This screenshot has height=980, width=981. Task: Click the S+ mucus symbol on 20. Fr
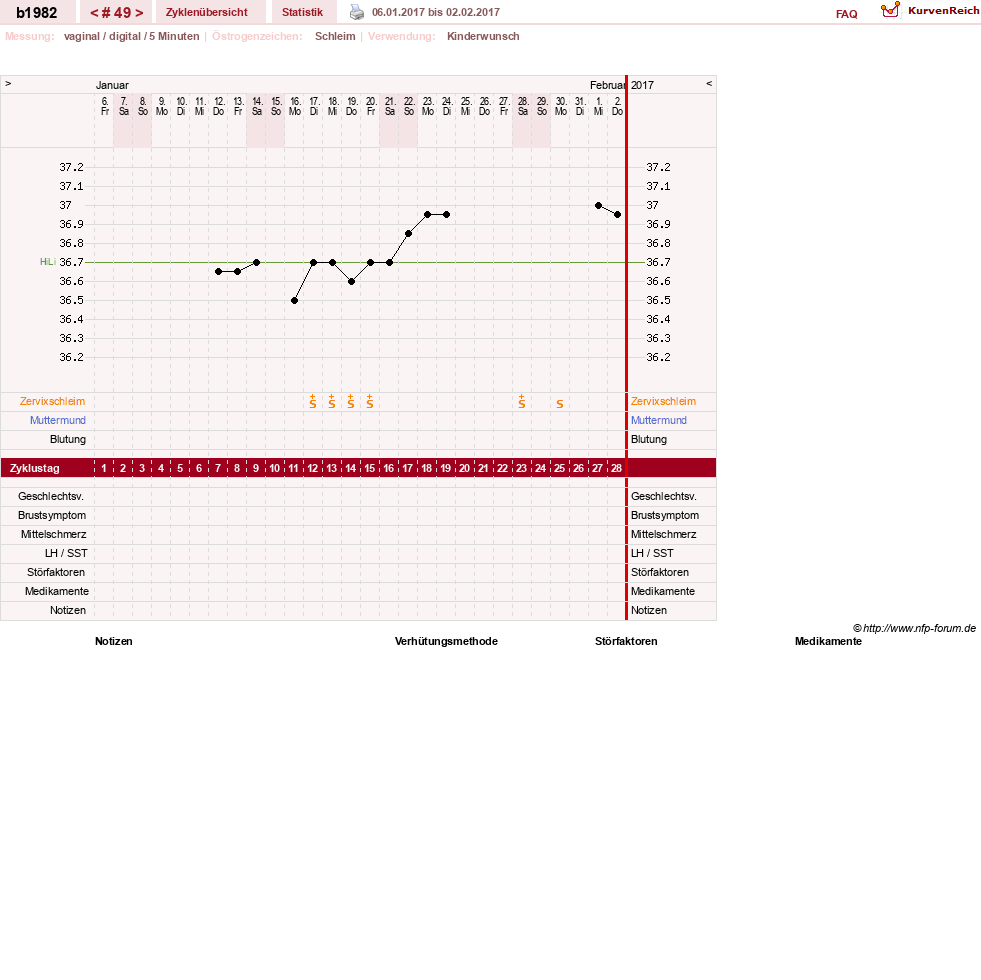[x=370, y=401]
